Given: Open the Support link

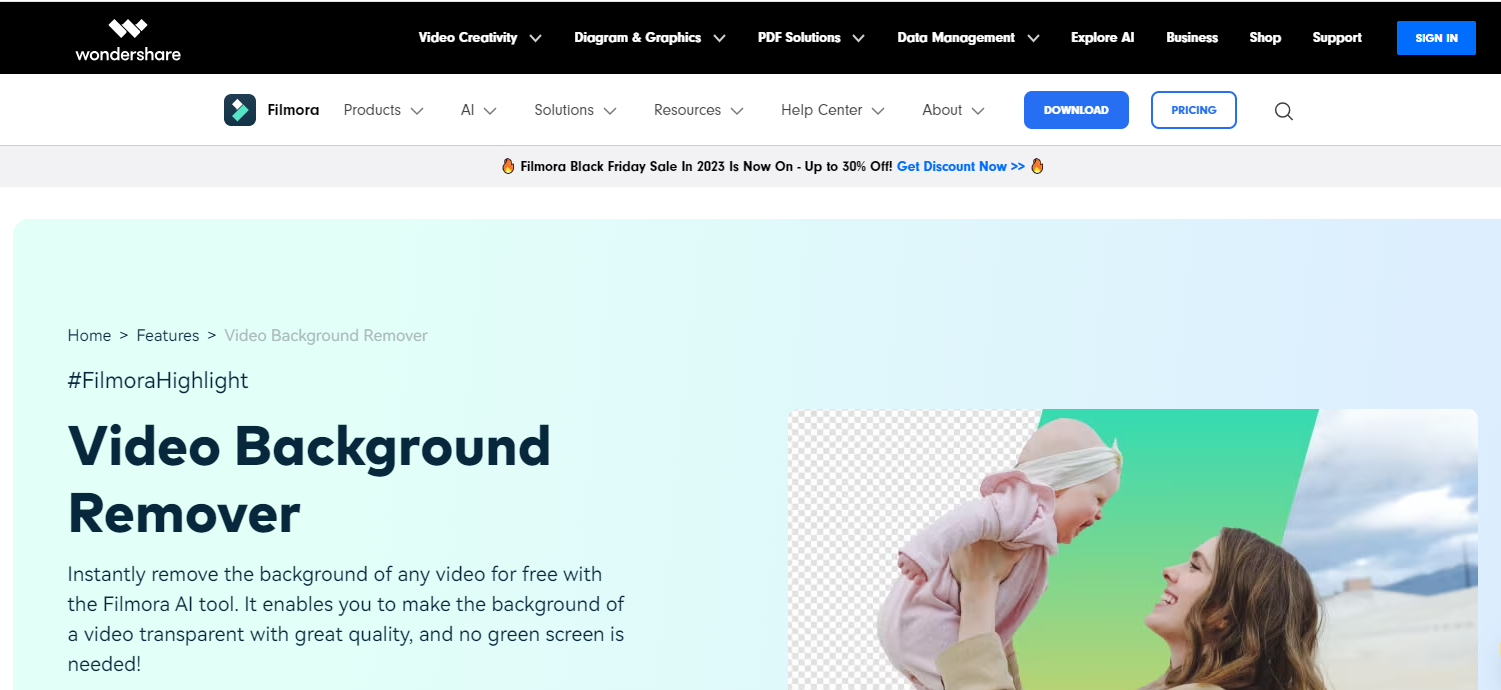Looking at the screenshot, I should coord(1337,38).
